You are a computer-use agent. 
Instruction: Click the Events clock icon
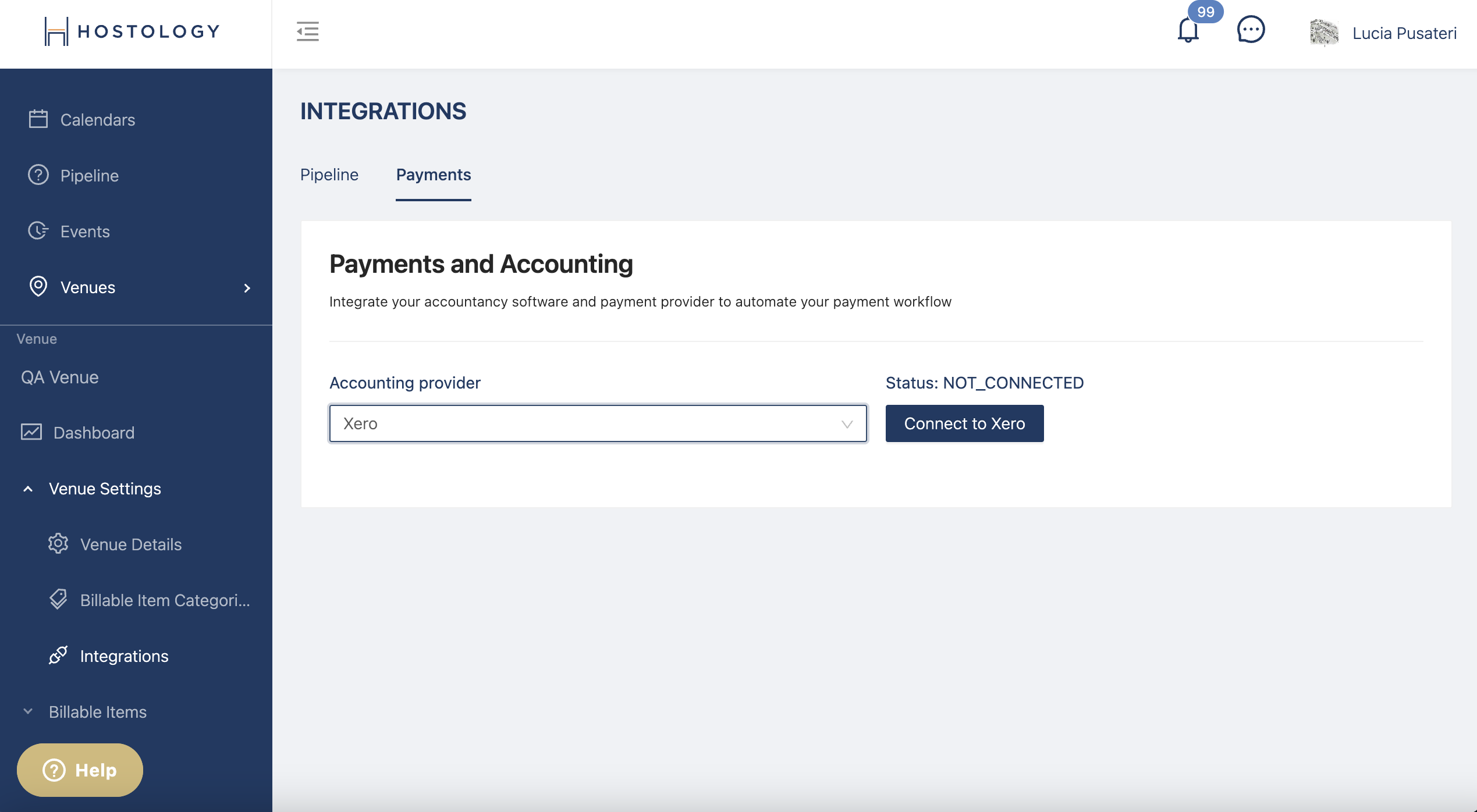pyautogui.click(x=38, y=231)
